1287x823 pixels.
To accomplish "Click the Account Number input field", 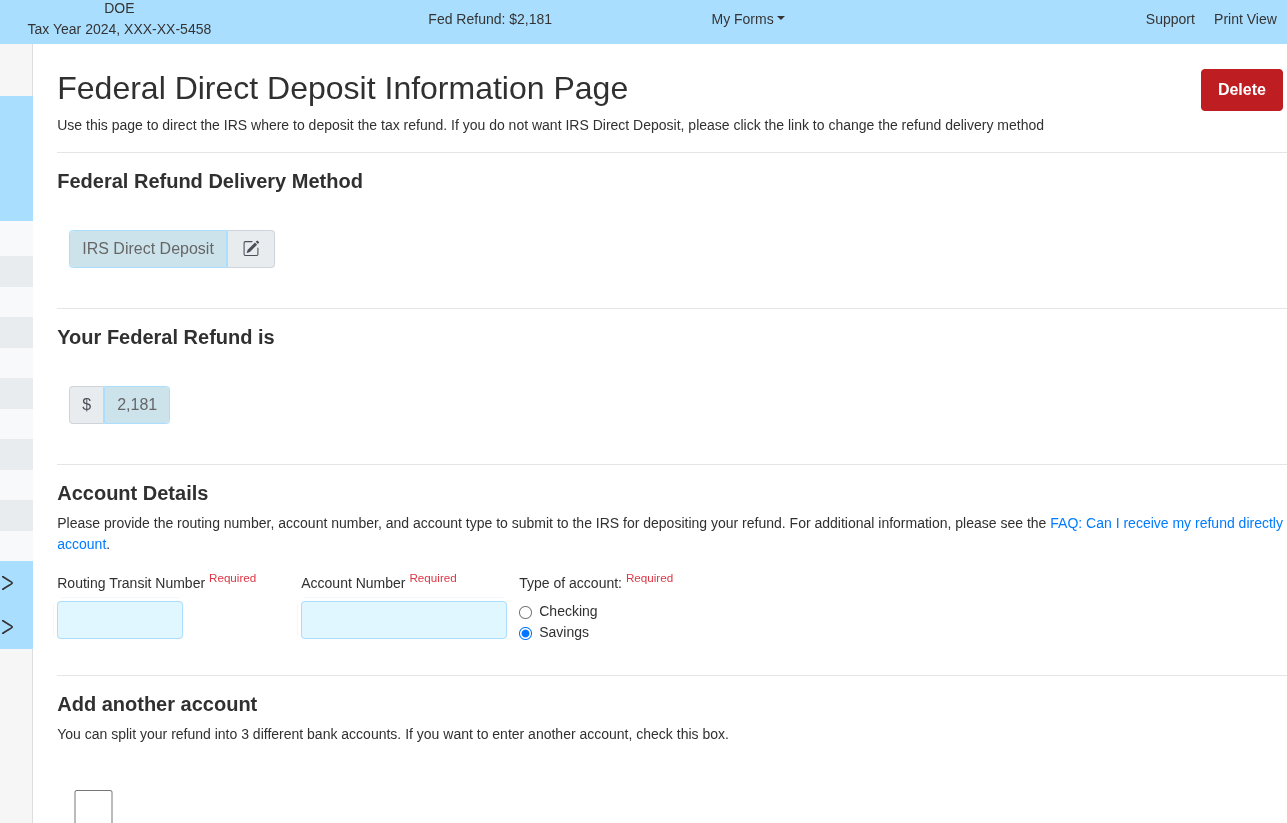I will [404, 620].
